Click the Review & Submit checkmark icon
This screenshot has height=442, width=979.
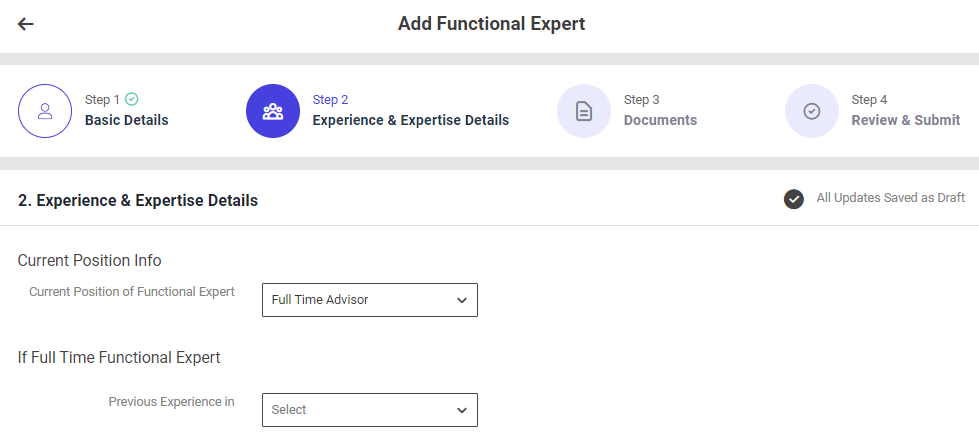(812, 111)
